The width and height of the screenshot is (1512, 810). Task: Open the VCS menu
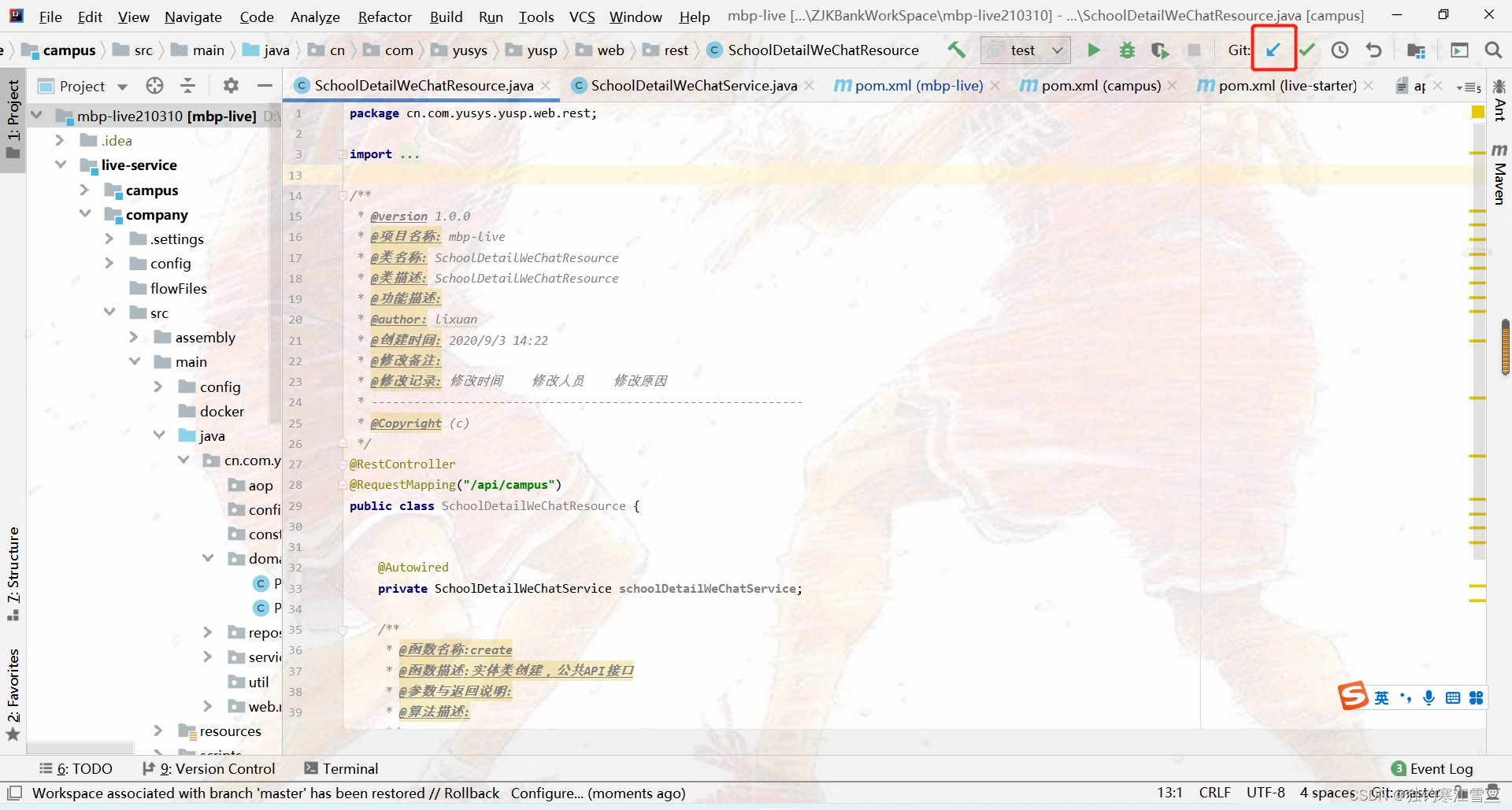[582, 17]
